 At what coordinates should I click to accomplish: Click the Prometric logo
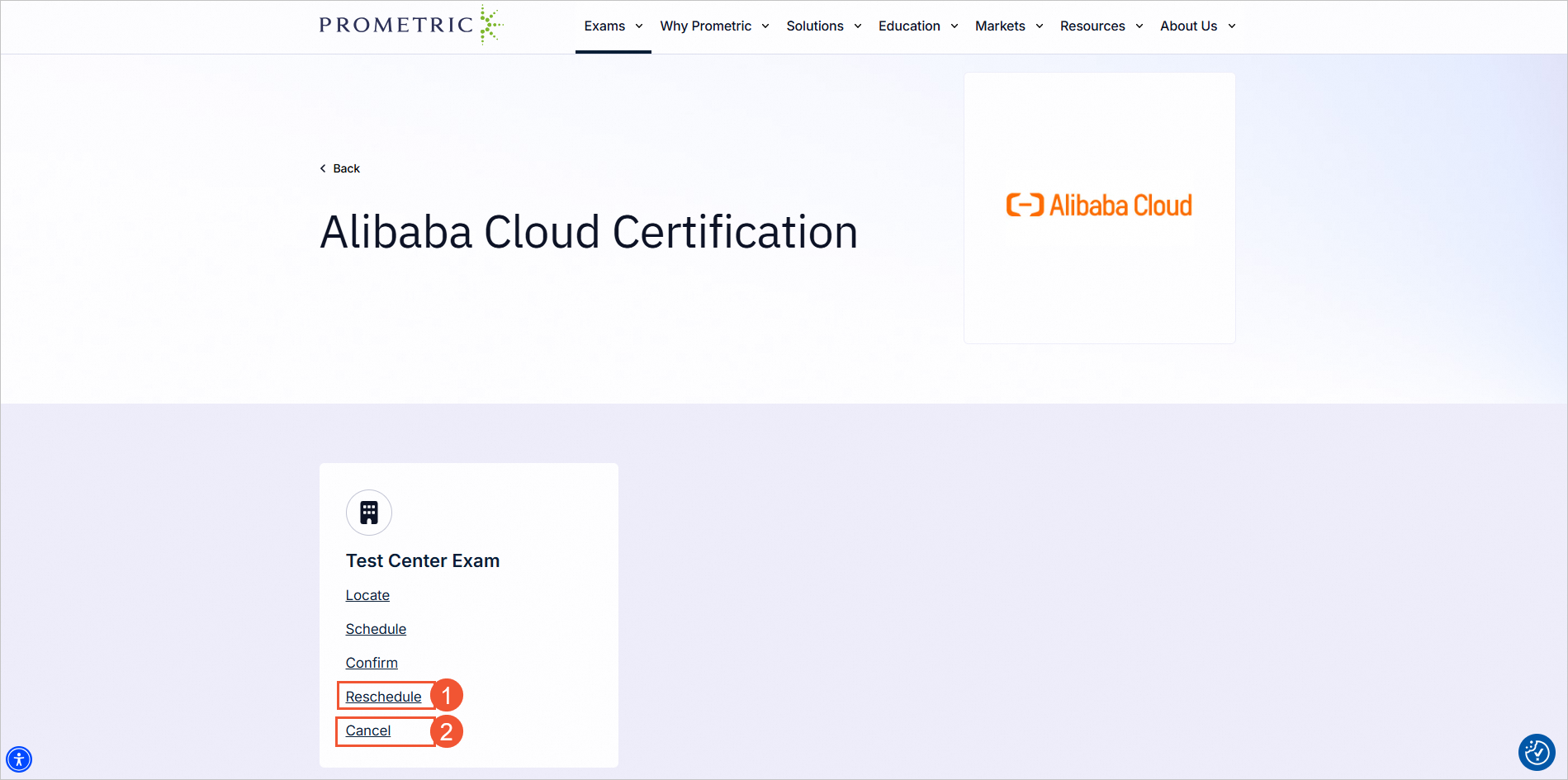point(411,25)
